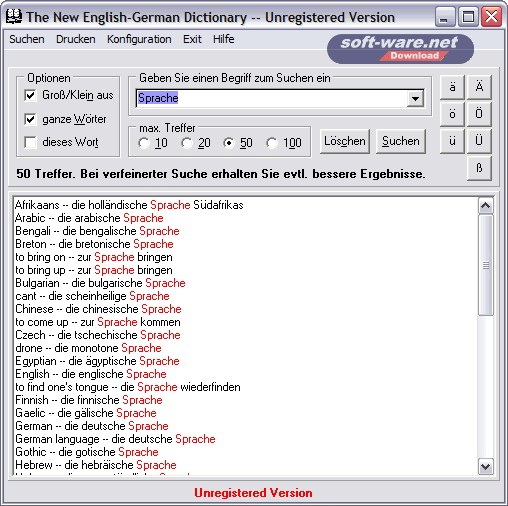Select the Afrikaans result row
This screenshot has height=506, width=508.
[129, 205]
